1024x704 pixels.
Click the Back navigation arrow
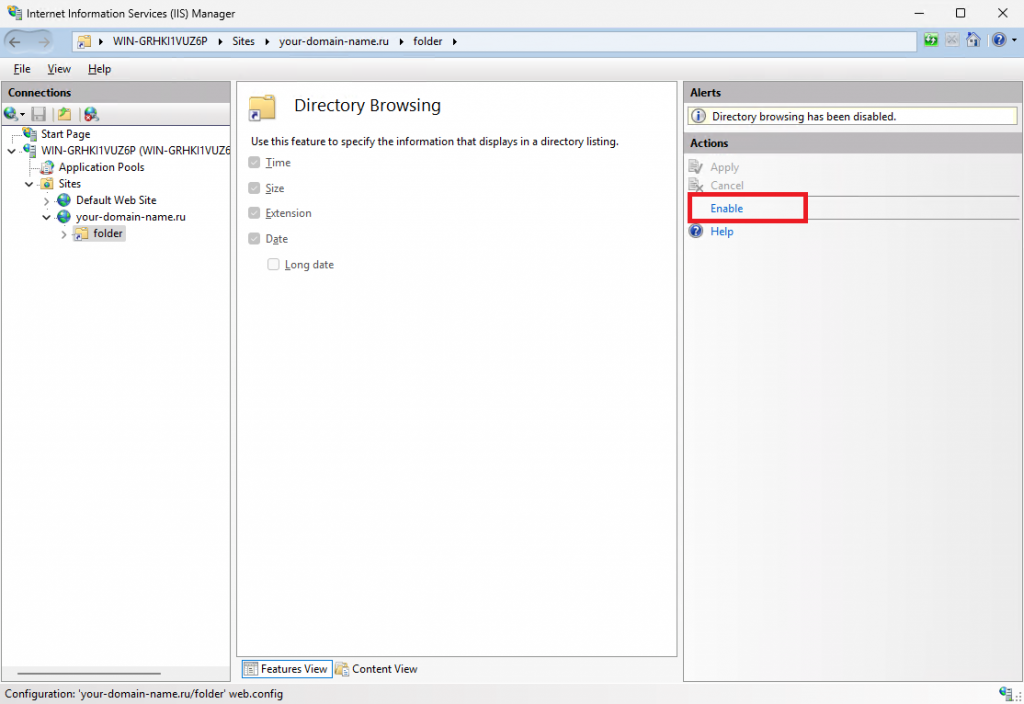pos(14,42)
